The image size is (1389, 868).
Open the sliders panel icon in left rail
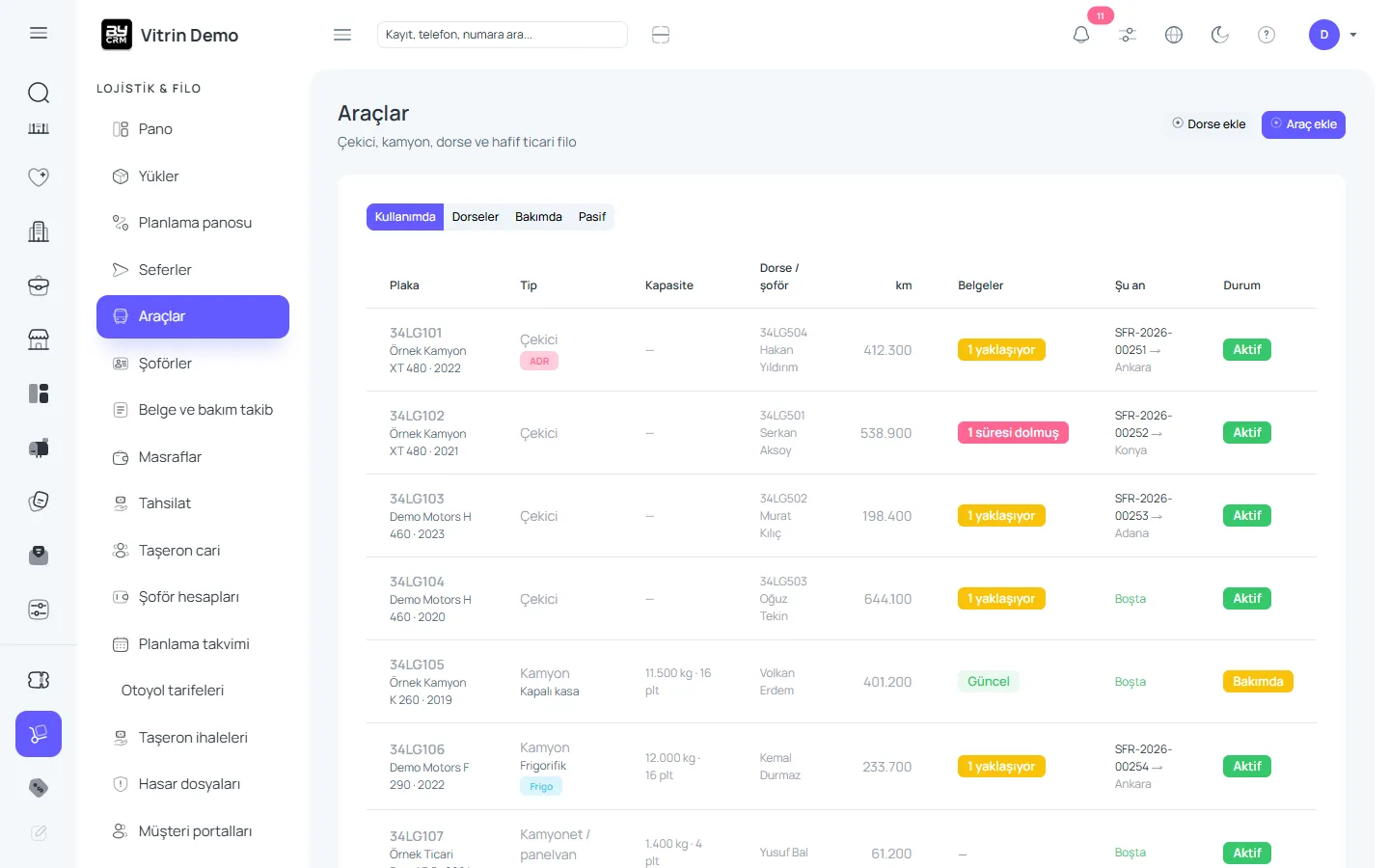click(39, 610)
